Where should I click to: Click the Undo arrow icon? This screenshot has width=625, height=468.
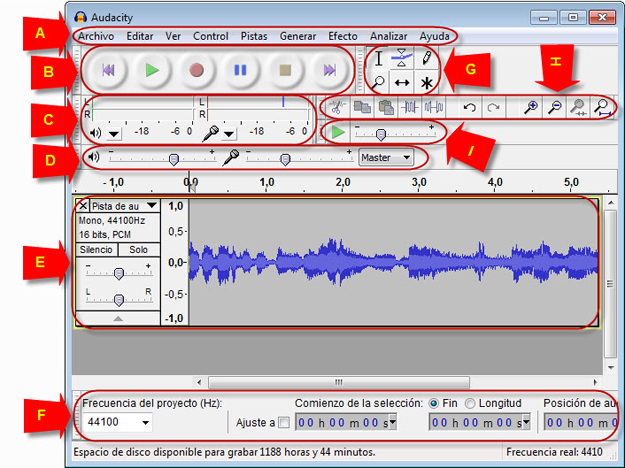(x=470, y=107)
